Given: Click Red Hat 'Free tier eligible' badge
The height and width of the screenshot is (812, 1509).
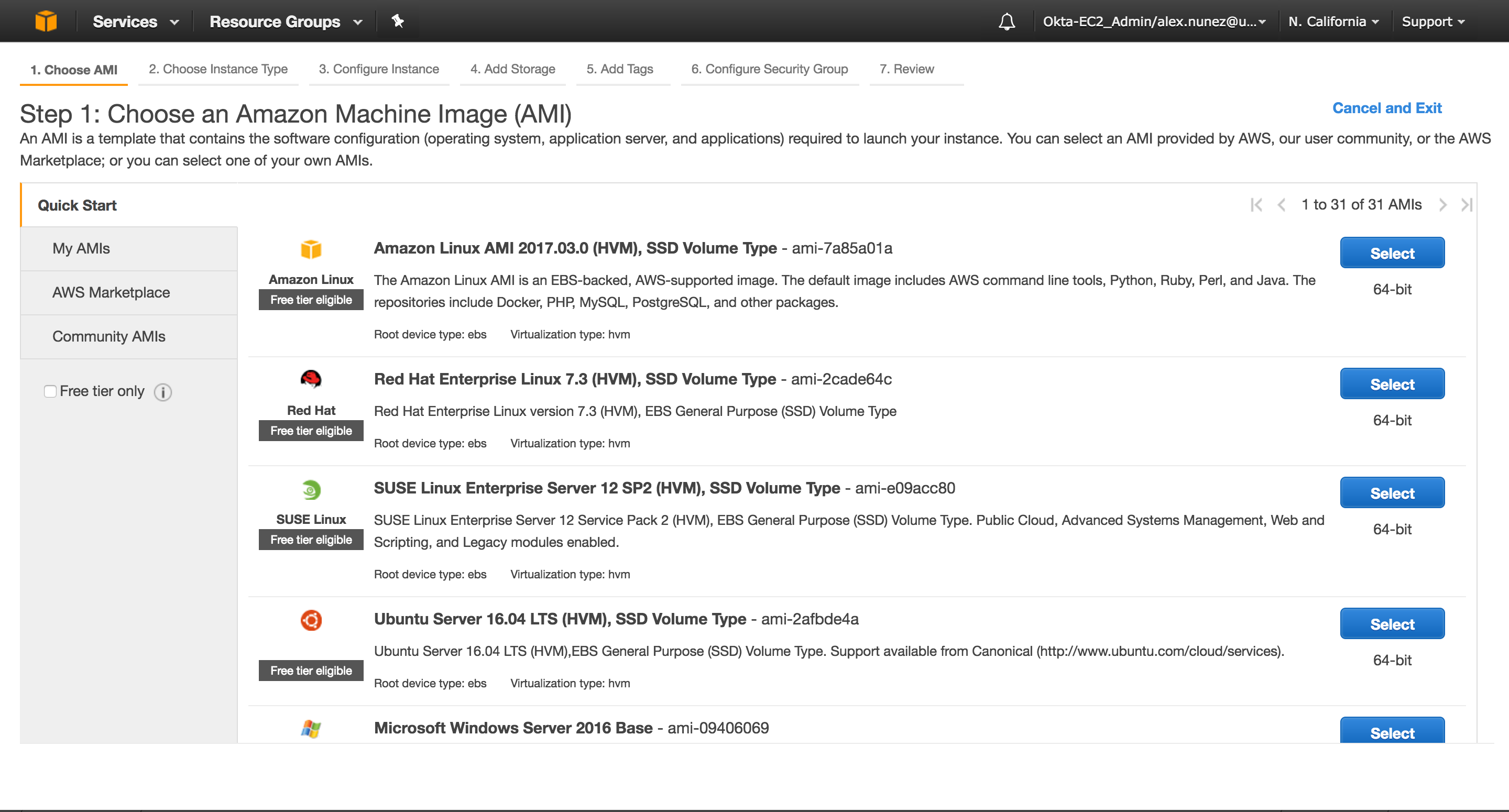Looking at the screenshot, I should pyautogui.click(x=311, y=431).
